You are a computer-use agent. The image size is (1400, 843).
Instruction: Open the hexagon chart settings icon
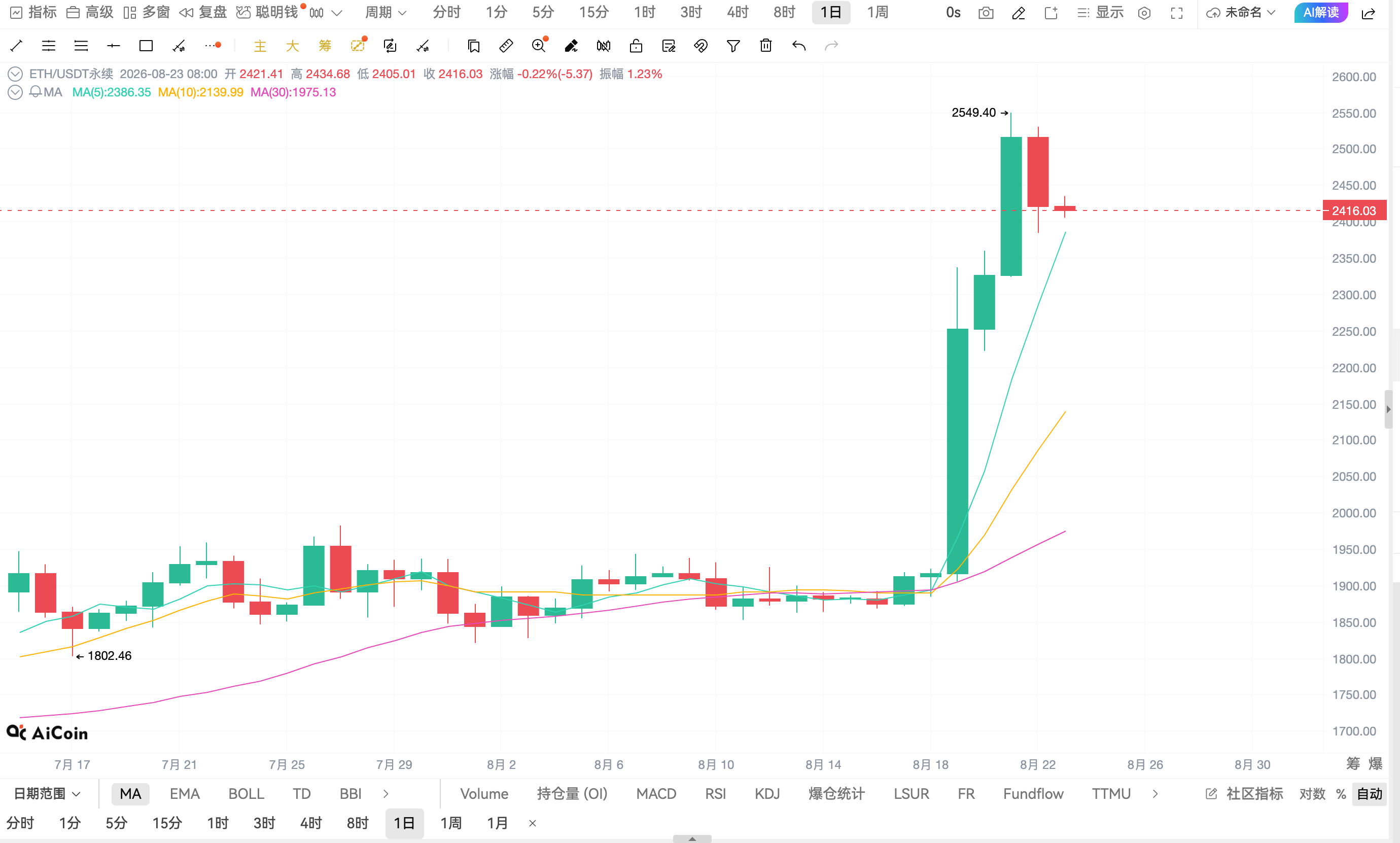click(x=1144, y=13)
